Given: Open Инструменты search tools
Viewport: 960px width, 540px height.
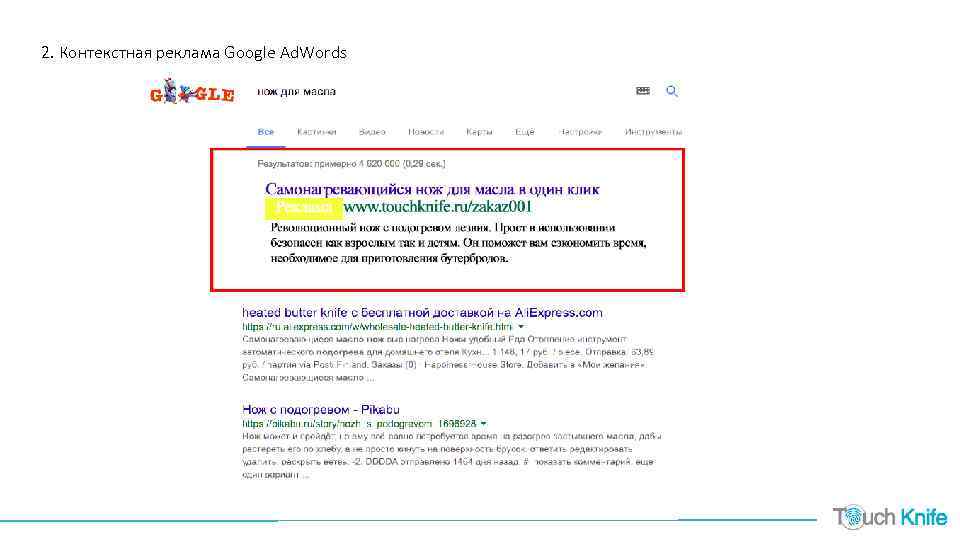Looking at the screenshot, I should tap(653, 132).
